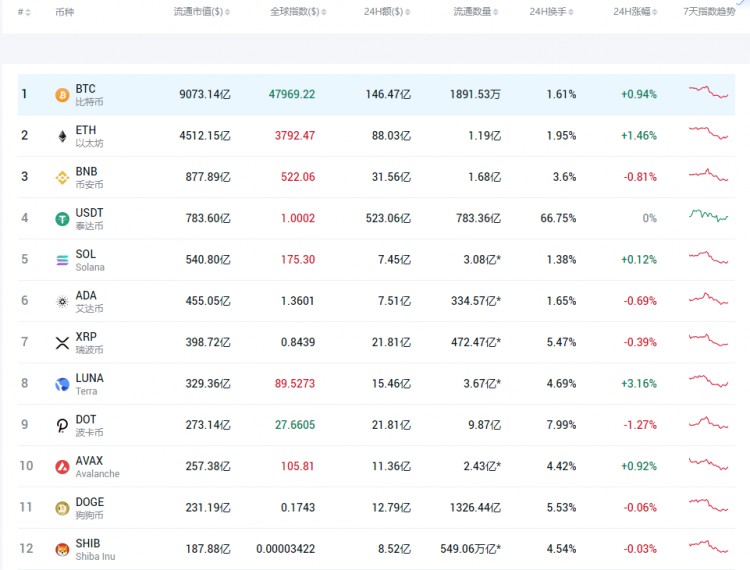Sort by 24H换手 column header

click(x=551, y=12)
